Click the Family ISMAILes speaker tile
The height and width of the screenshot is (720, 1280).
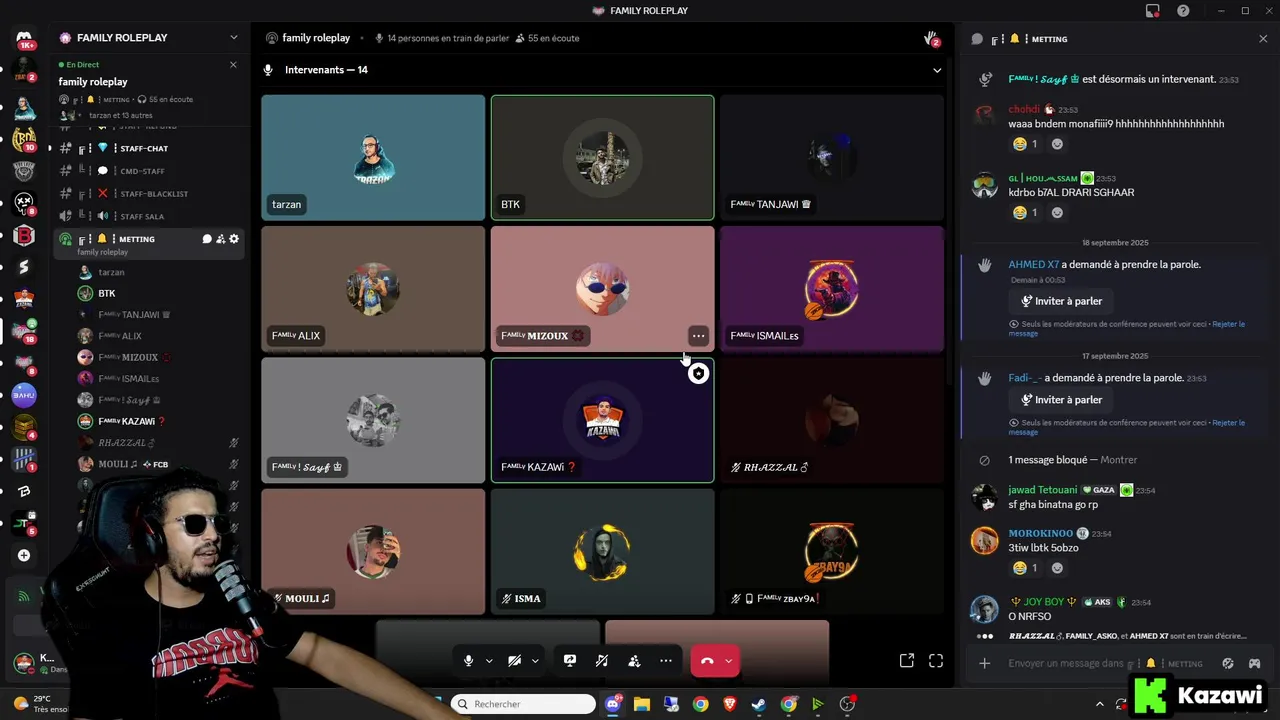point(832,289)
